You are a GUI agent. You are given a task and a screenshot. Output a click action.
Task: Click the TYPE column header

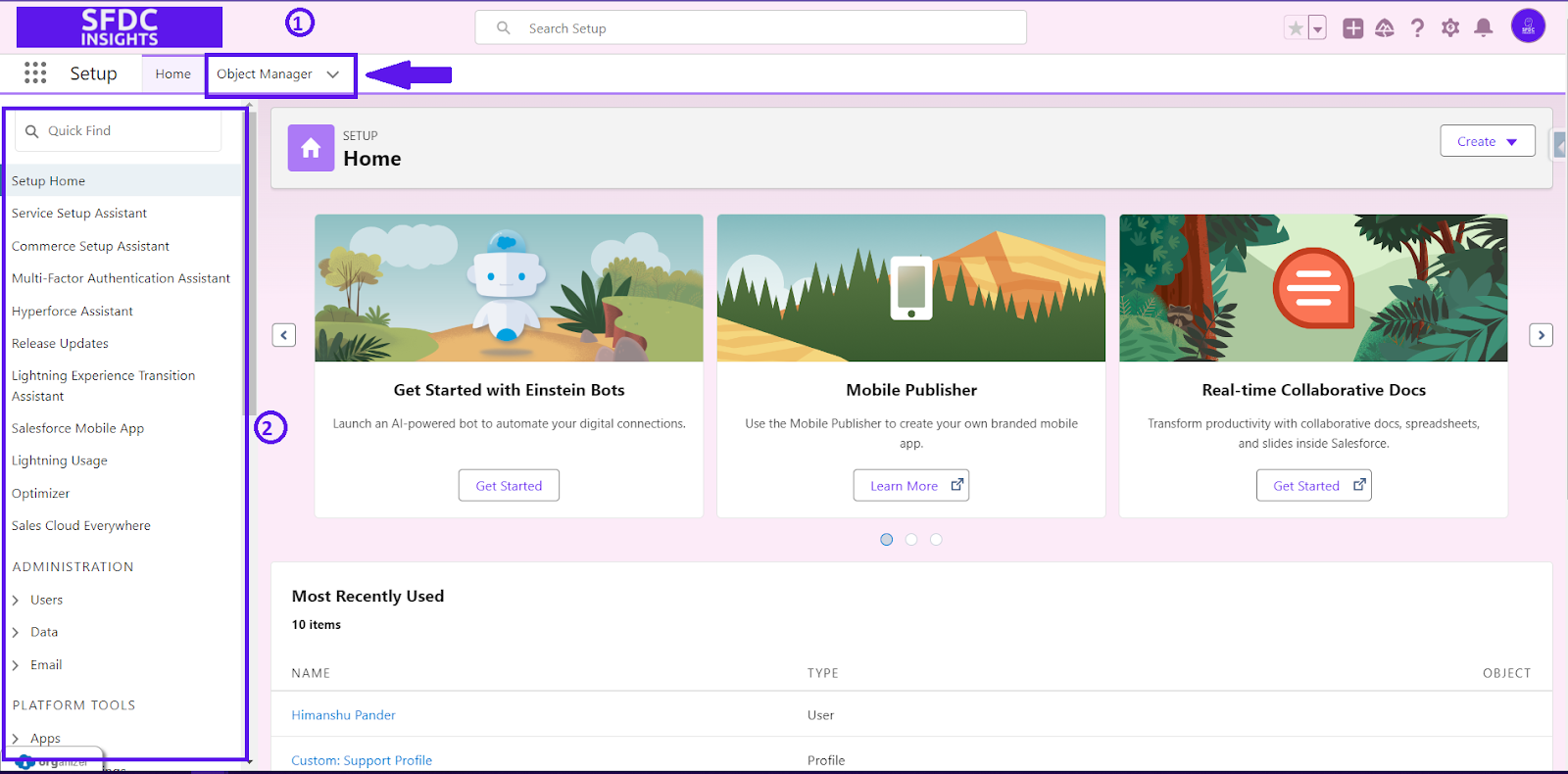point(823,673)
